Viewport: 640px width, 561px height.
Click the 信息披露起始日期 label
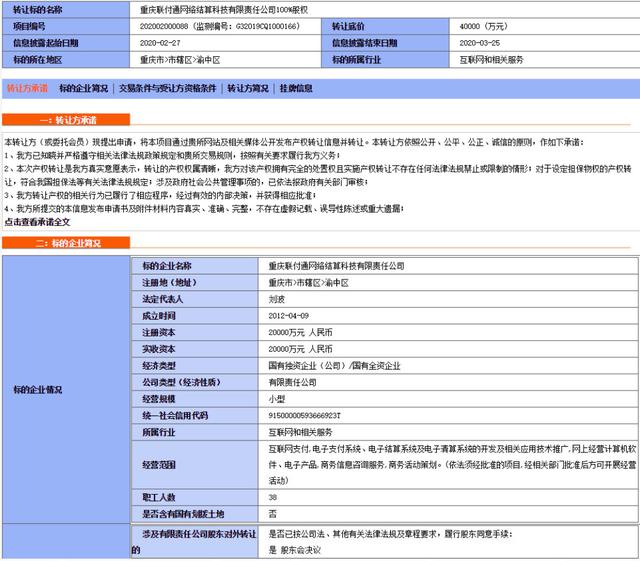[x=46, y=43]
